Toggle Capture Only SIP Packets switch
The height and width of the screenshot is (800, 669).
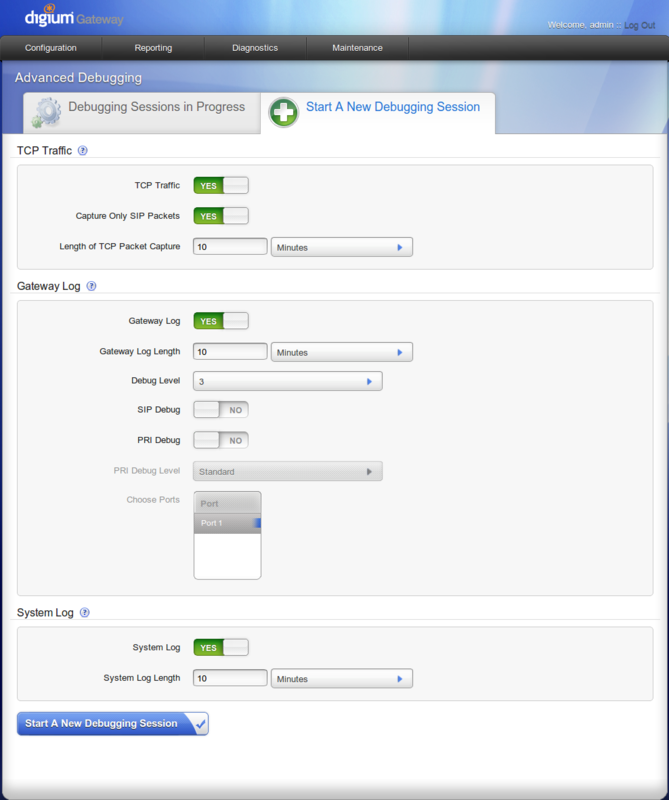click(x=221, y=216)
